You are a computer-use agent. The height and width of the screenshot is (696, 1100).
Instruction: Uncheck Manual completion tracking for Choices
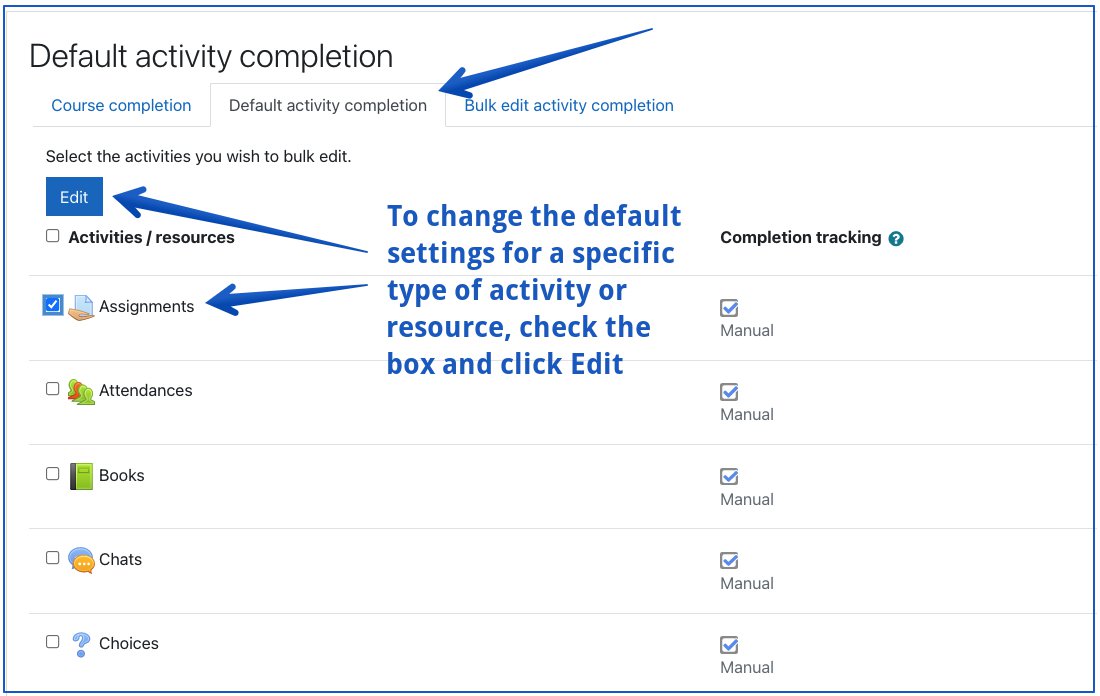pos(729,645)
